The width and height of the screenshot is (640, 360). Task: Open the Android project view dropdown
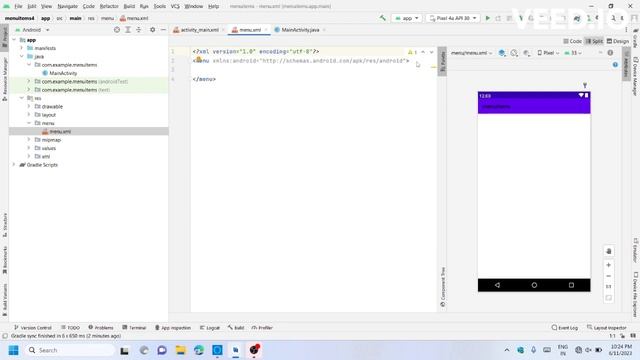[32, 30]
